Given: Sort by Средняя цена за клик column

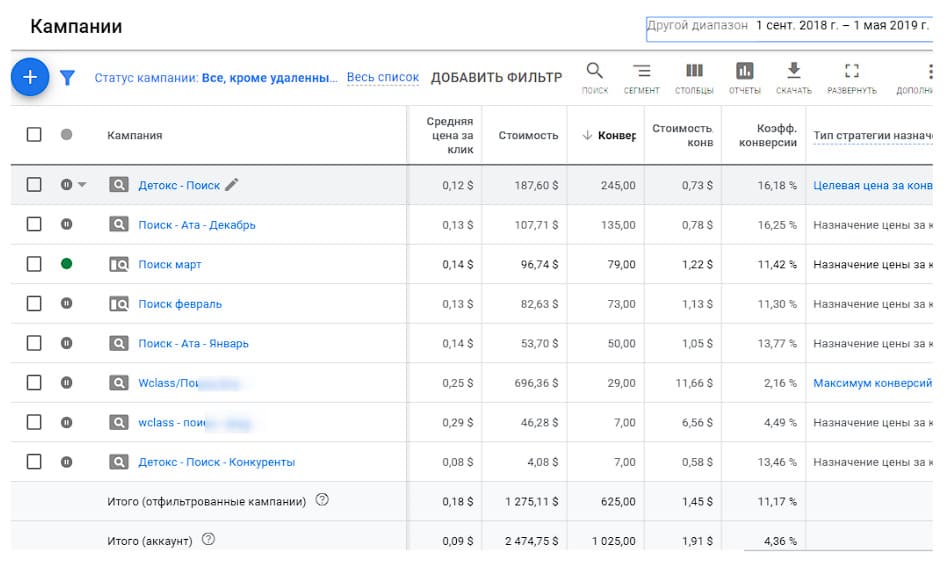Looking at the screenshot, I should (449, 135).
